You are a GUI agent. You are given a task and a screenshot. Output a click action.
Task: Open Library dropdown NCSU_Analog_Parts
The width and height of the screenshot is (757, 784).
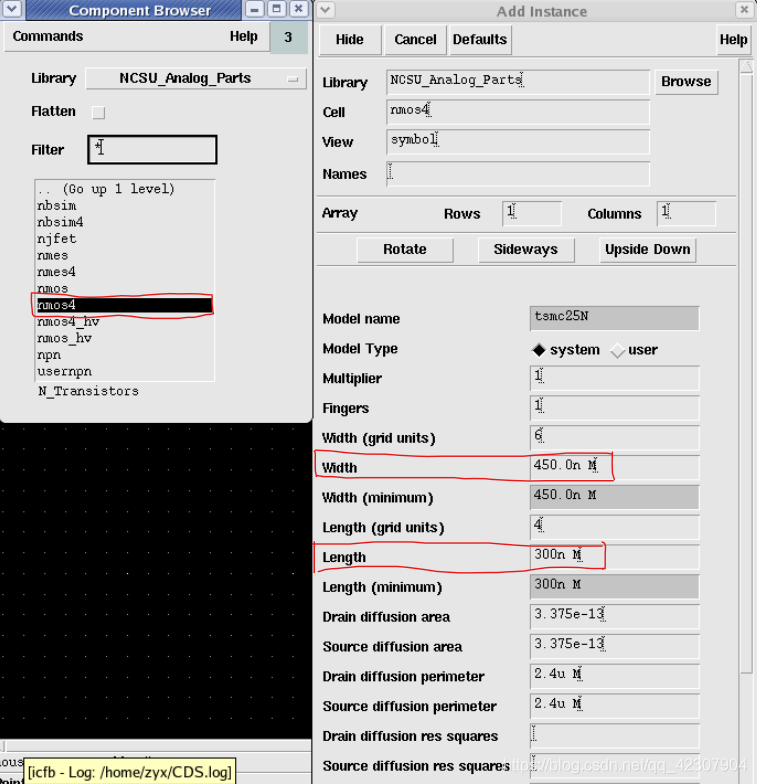pyautogui.click(x=196, y=78)
